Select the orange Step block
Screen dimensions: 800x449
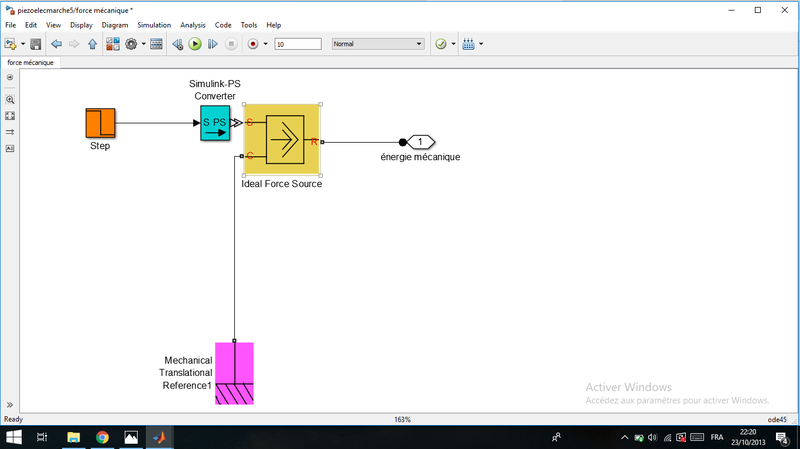coord(100,123)
